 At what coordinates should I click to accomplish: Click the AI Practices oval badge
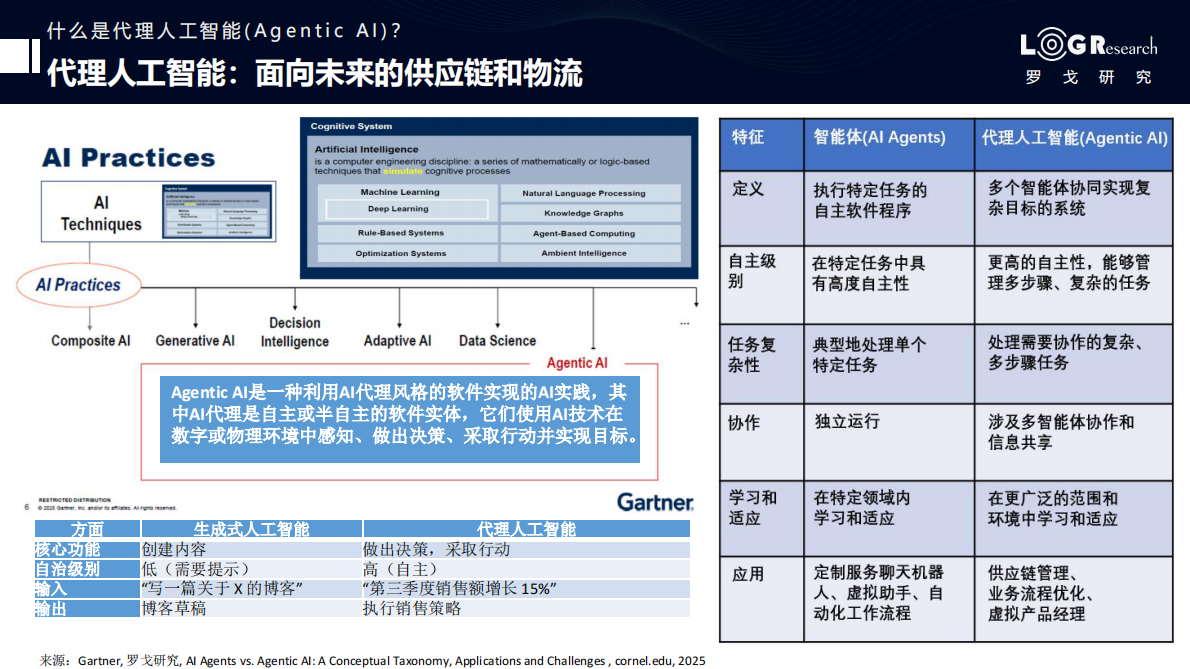click(78, 285)
